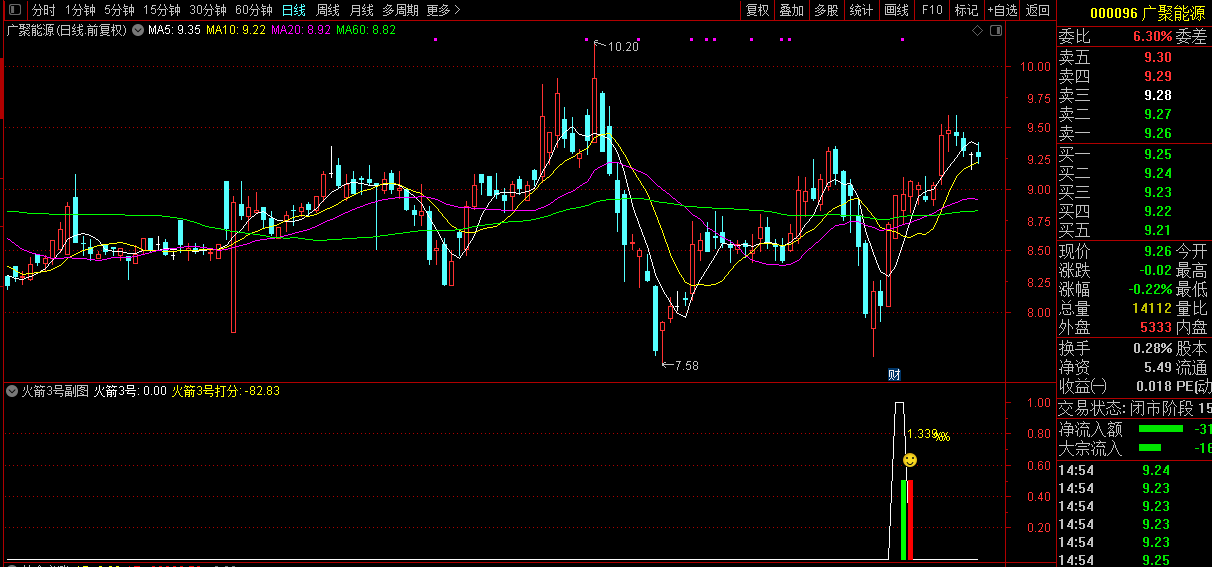Click the 标记 mark tool
Image resolution: width=1212 pixels, height=567 pixels.
click(x=966, y=10)
